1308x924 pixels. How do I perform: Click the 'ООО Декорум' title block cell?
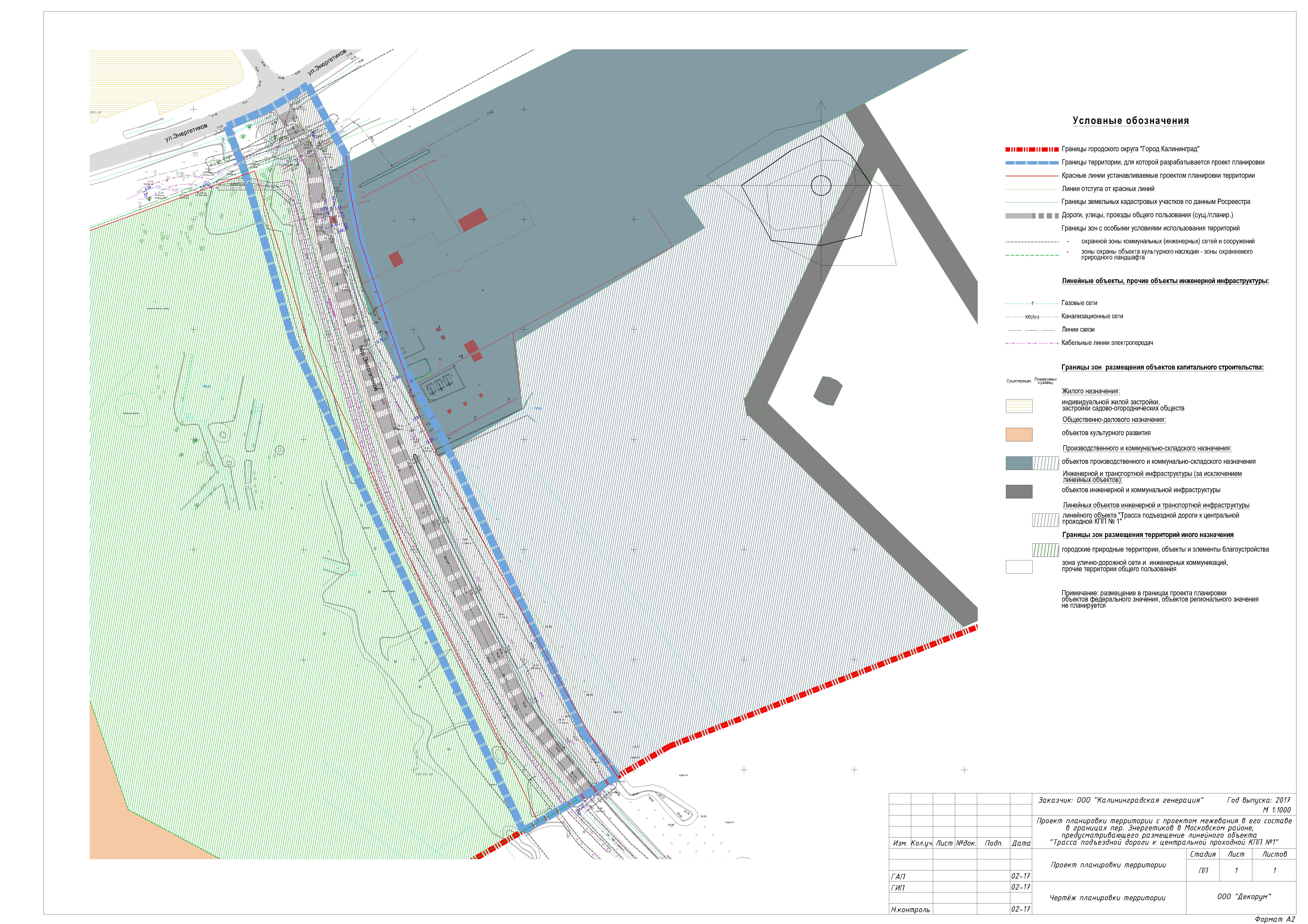tap(1244, 897)
